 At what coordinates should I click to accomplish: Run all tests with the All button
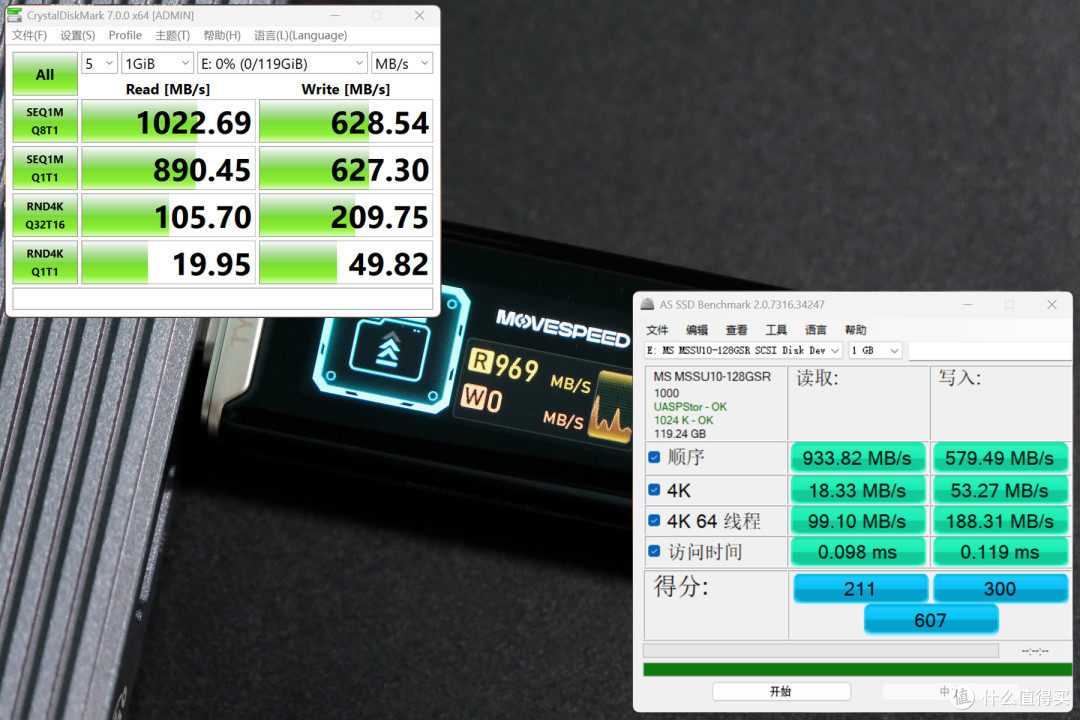[45, 74]
